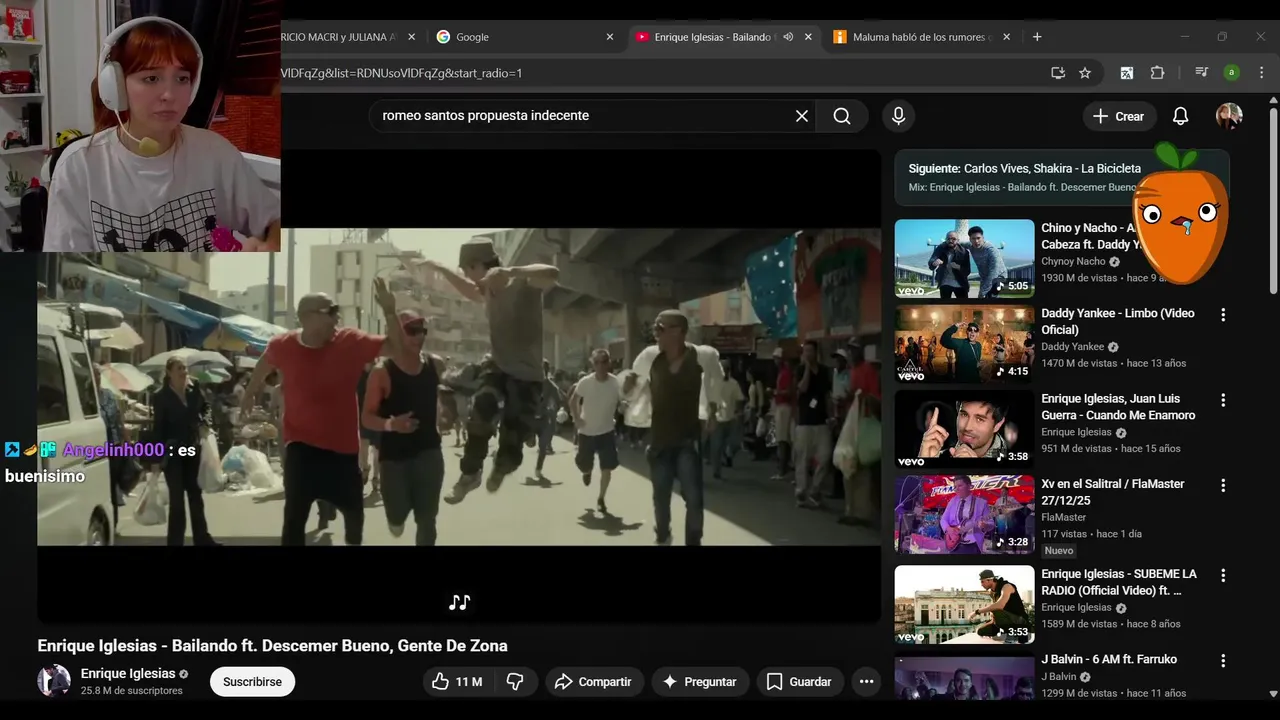Click the video title Bailando text
The height and width of the screenshot is (720, 1280).
coord(272,646)
